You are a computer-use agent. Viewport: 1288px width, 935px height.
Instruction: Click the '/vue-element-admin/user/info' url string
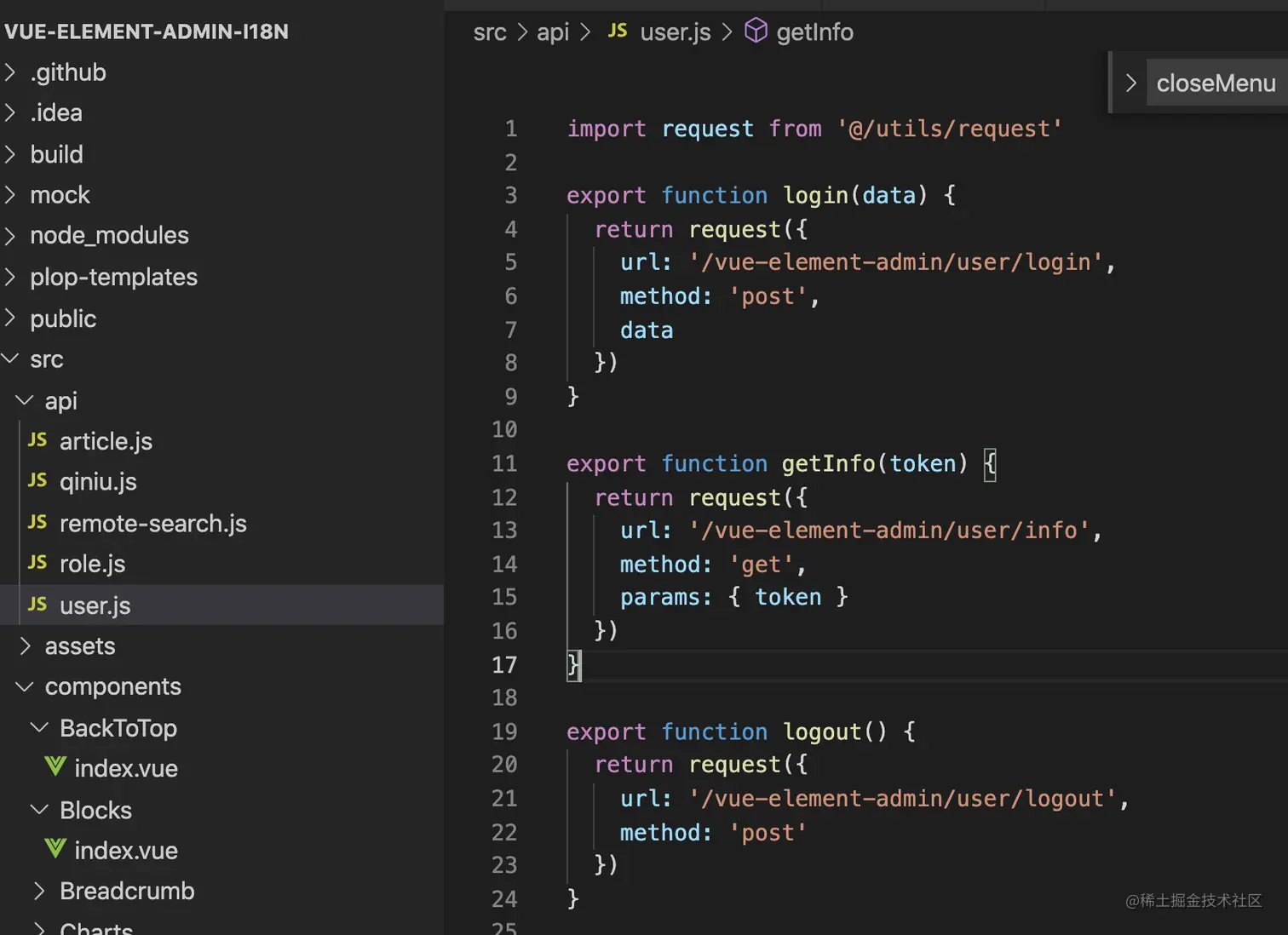point(889,531)
